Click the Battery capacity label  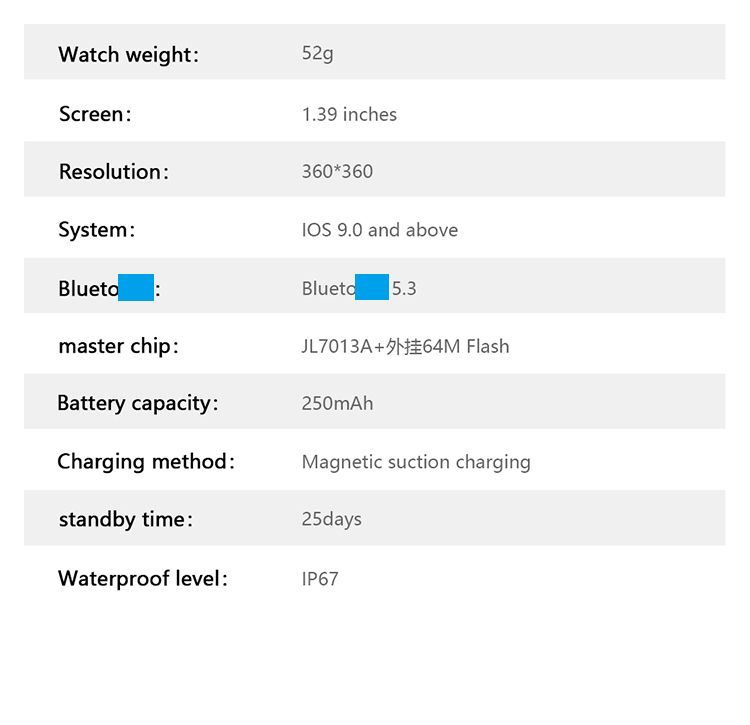click(137, 404)
